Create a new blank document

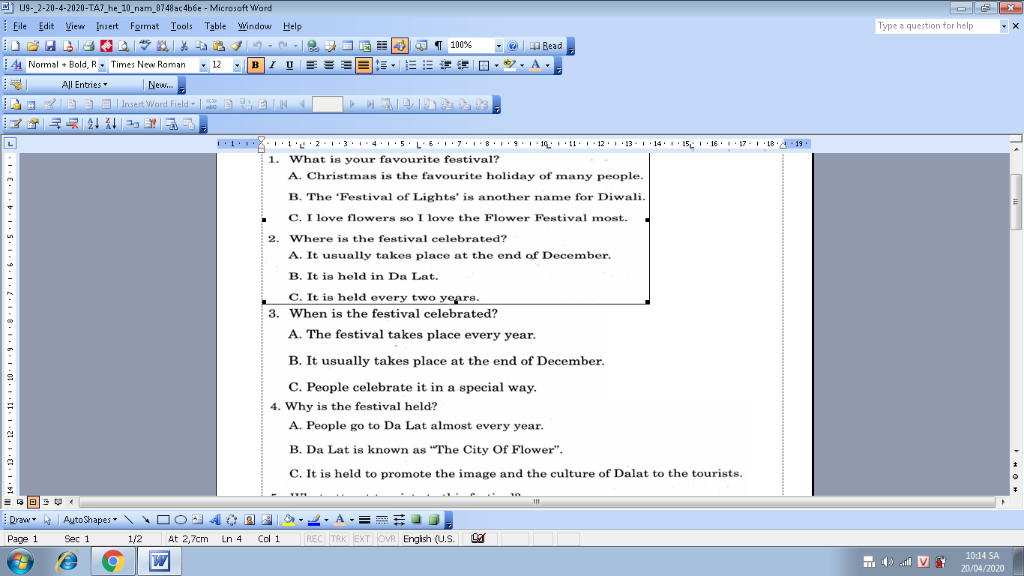click(x=15, y=46)
